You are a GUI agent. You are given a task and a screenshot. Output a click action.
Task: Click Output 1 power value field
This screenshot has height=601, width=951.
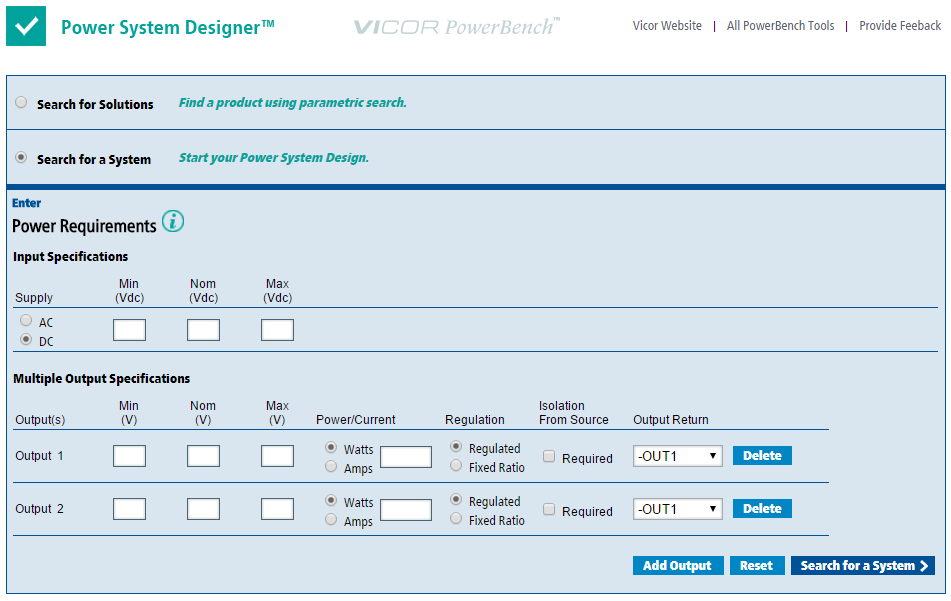(x=406, y=457)
